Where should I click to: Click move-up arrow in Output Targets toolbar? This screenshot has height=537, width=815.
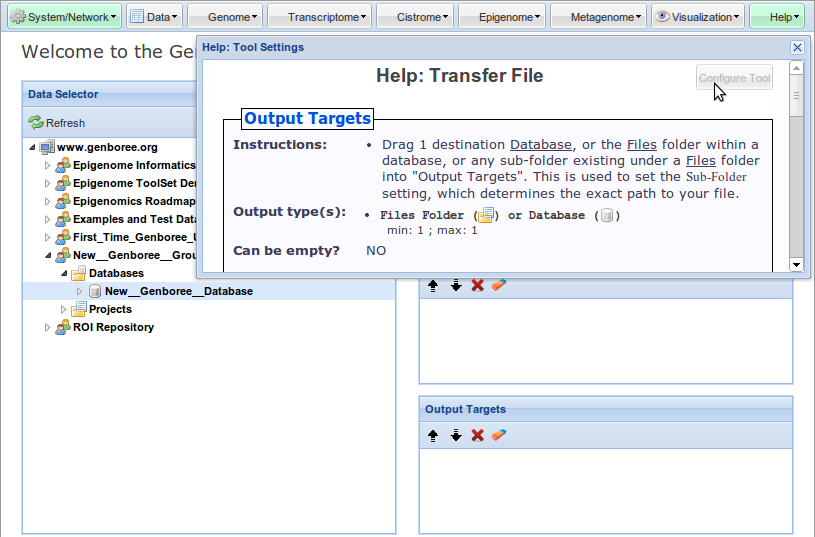coord(433,435)
